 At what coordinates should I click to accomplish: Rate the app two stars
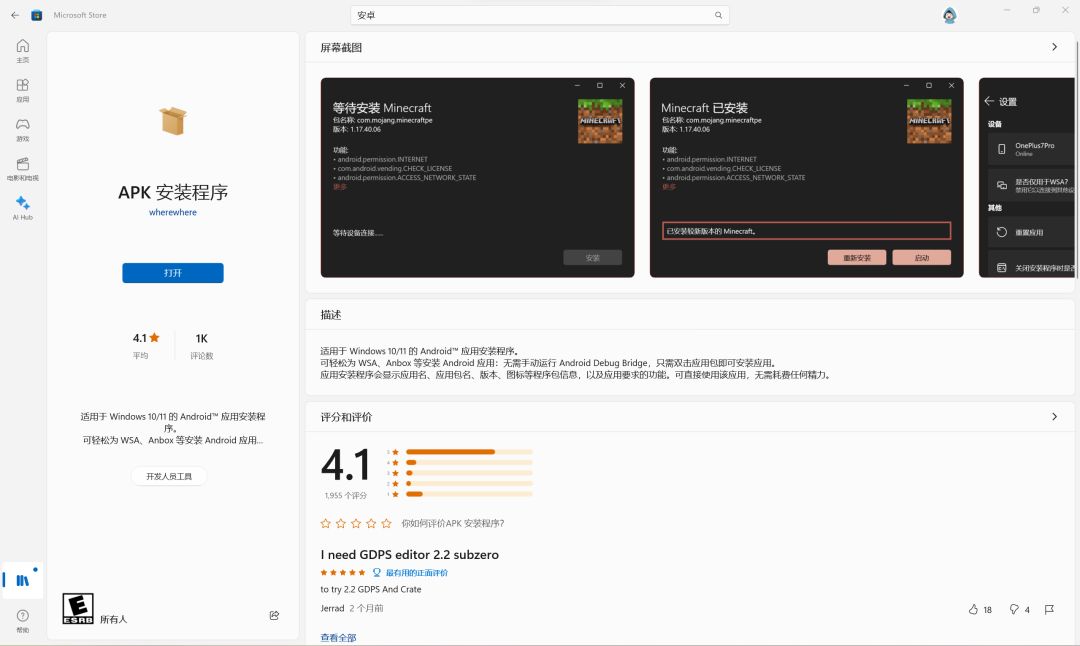tap(341, 523)
